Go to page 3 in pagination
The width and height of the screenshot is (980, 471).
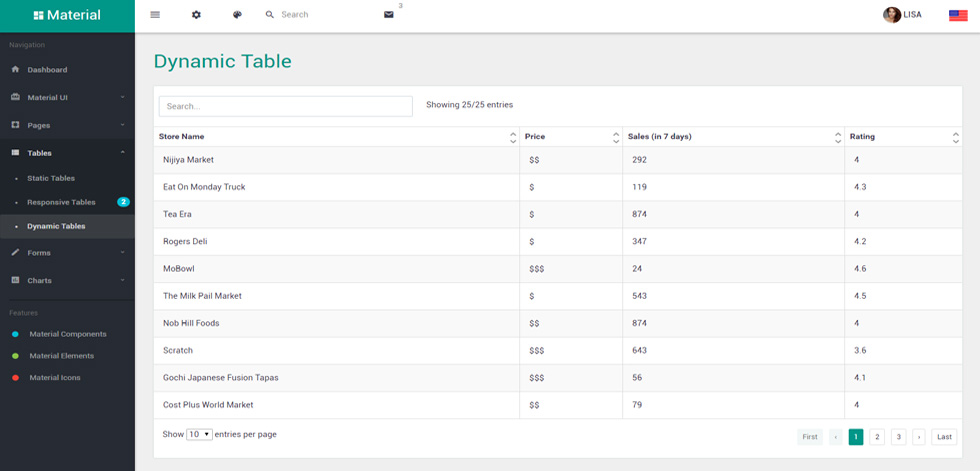point(899,437)
